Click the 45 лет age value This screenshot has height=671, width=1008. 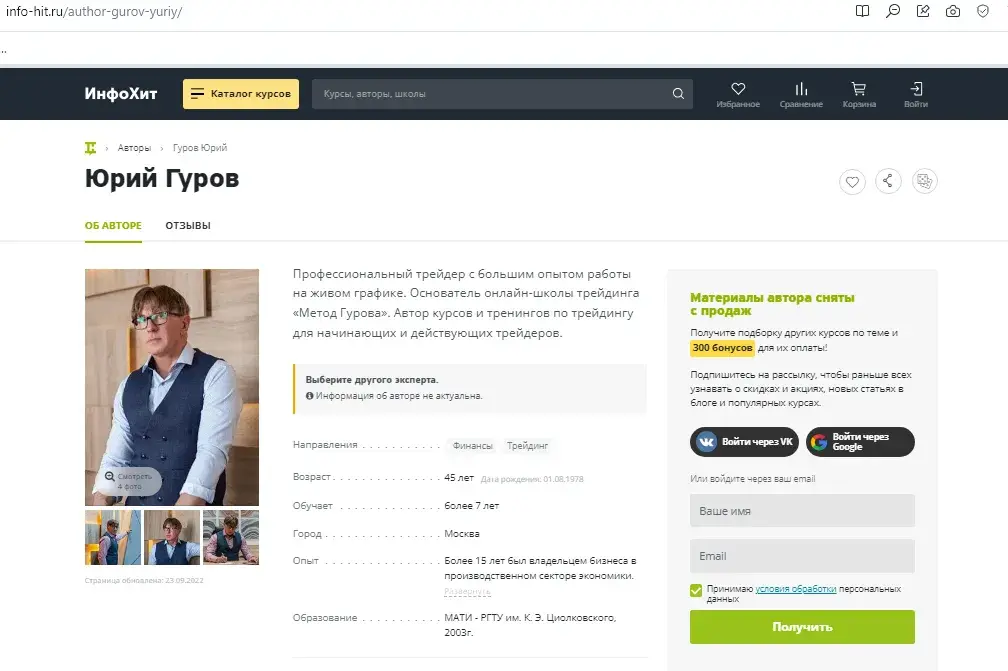tap(459, 478)
